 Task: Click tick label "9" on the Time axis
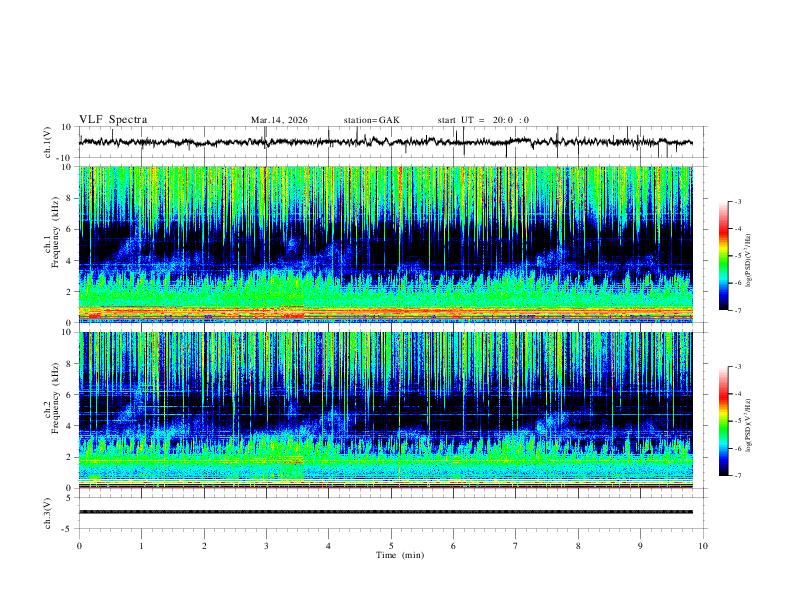pyautogui.click(x=640, y=546)
